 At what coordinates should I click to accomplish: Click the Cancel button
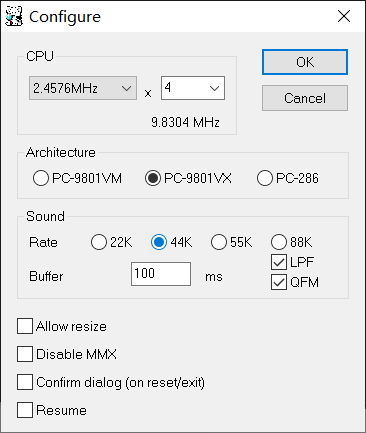[x=305, y=98]
